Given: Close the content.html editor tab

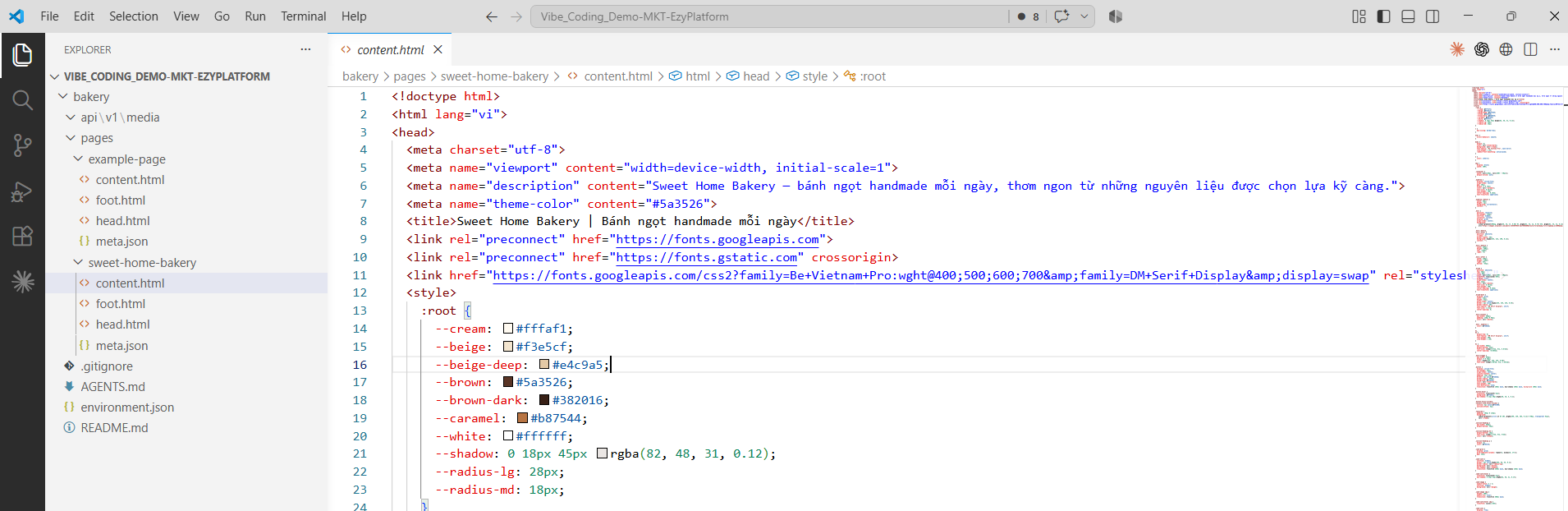Looking at the screenshot, I should point(438,49).
